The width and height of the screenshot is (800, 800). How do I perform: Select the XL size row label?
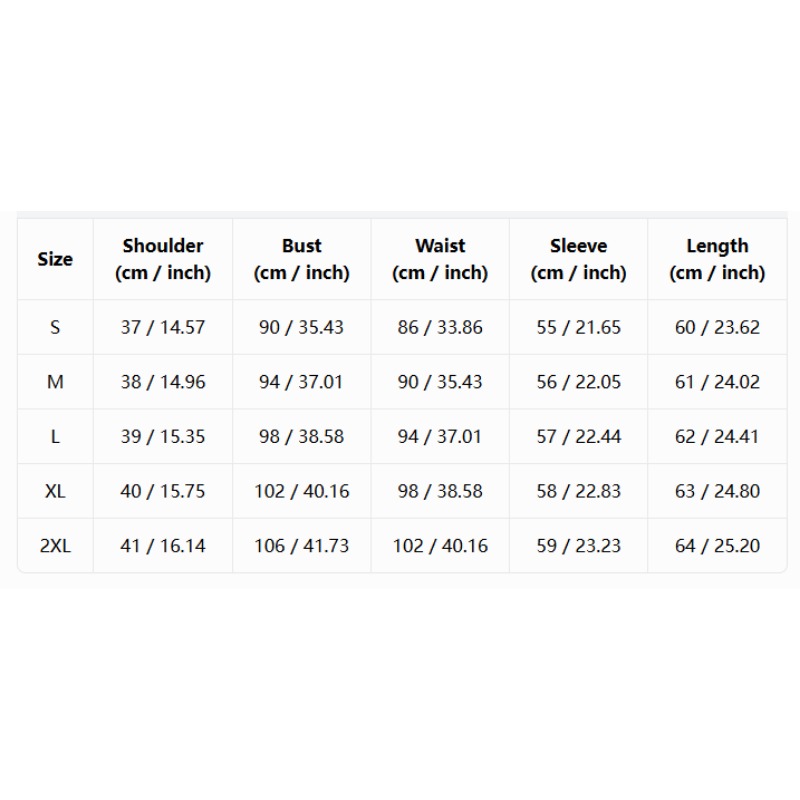point(55,491)
